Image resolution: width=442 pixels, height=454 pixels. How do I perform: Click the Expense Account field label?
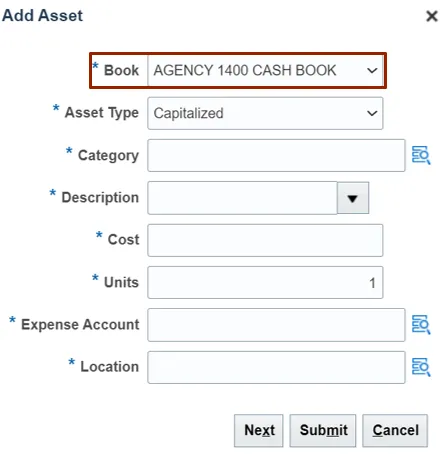[x=80, y=324]
